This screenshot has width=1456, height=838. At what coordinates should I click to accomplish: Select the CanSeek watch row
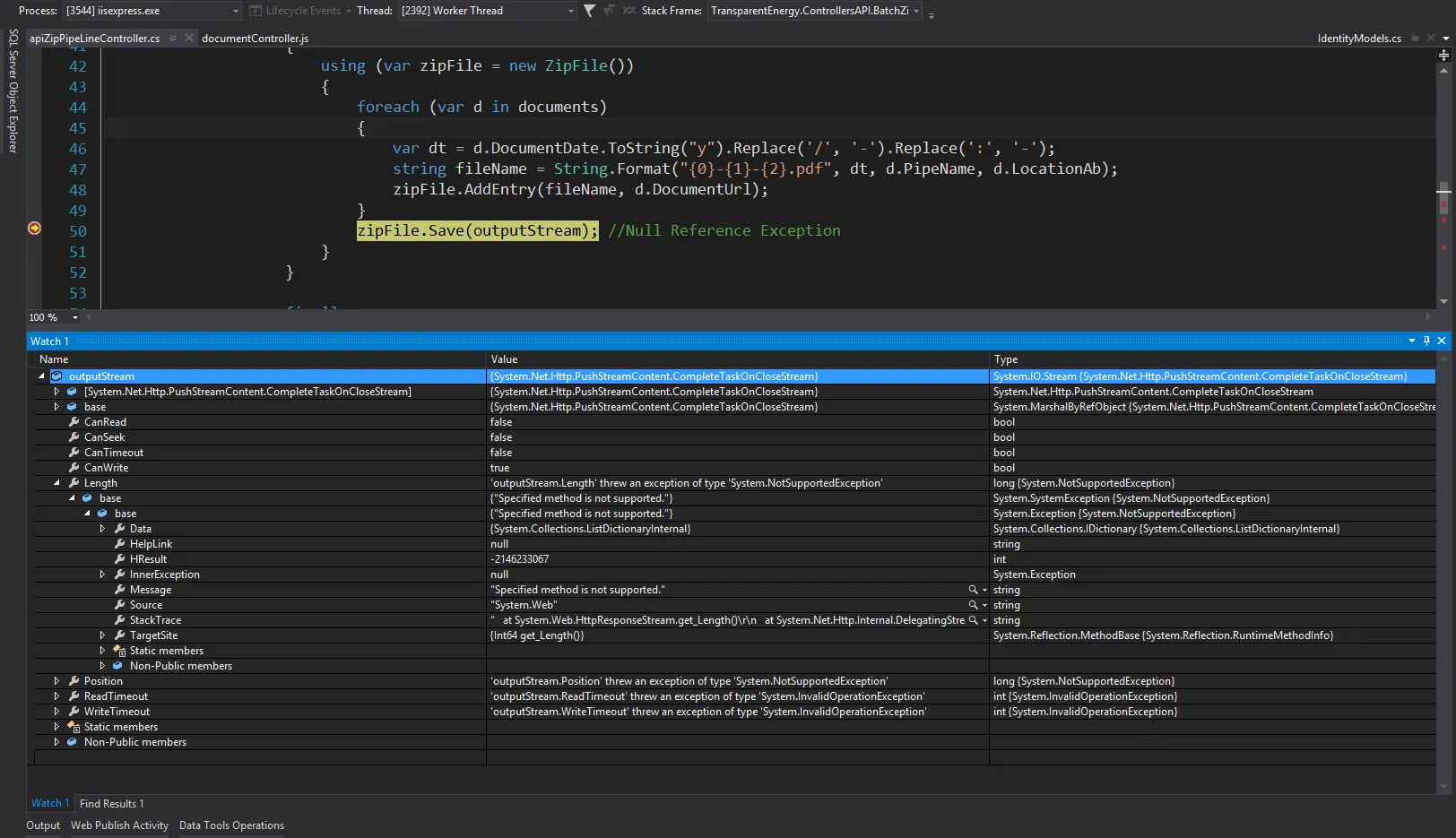[735, 437]
